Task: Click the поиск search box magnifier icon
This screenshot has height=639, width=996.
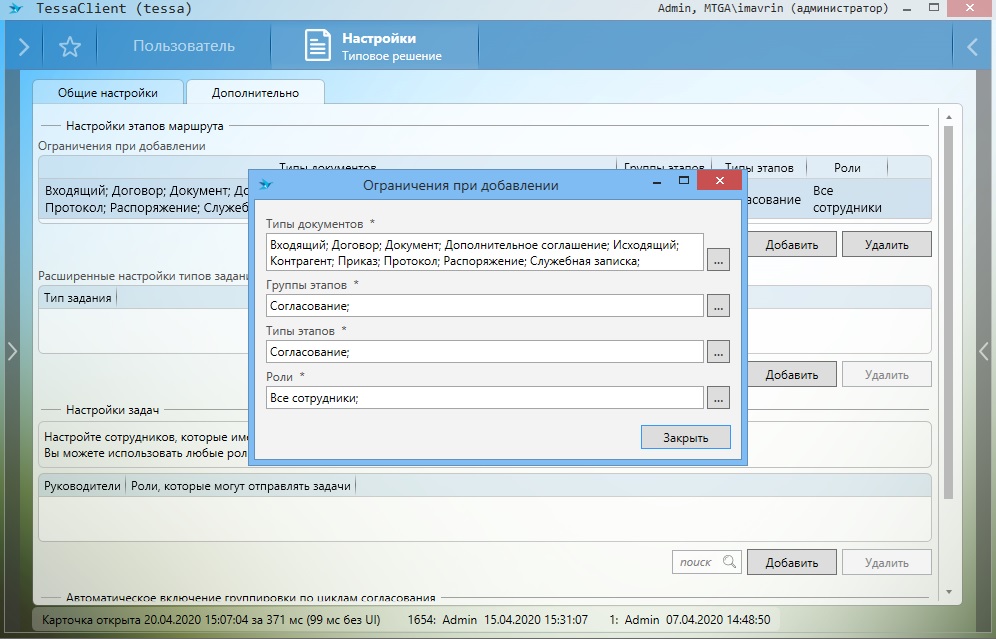Action: [729, 562]
